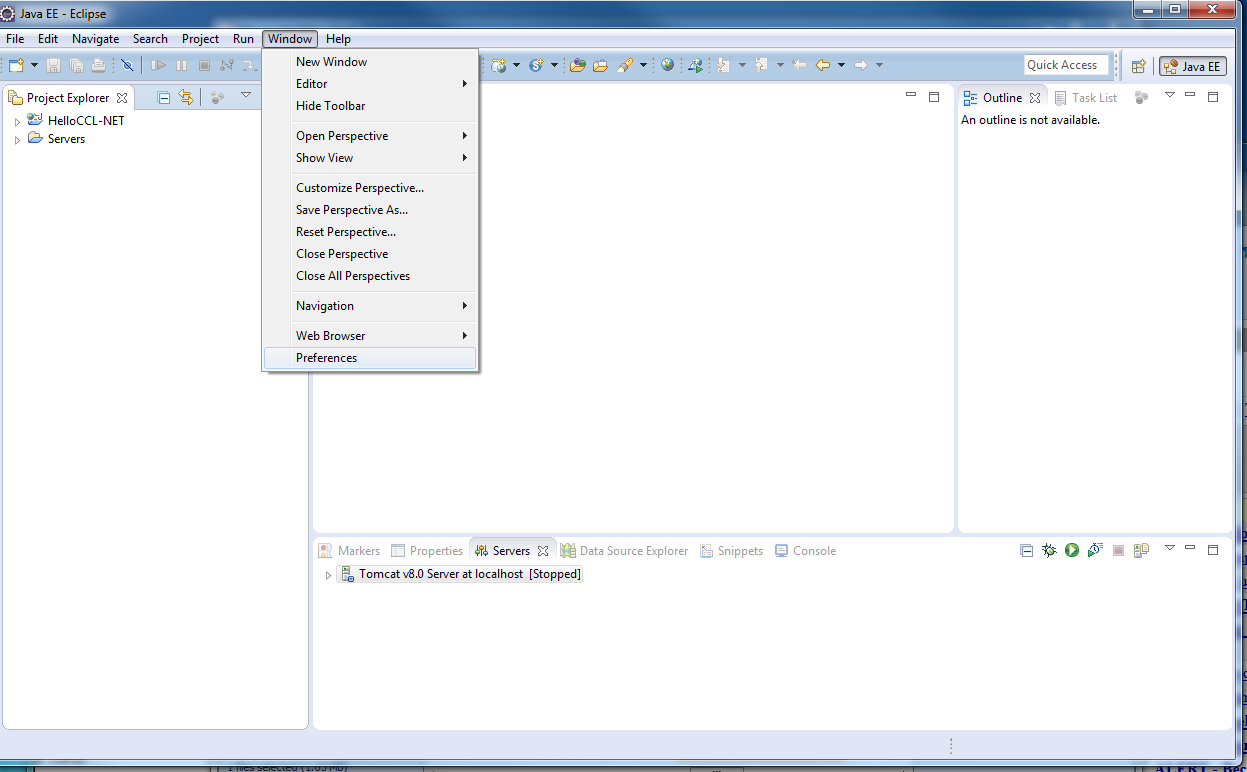Open the Show View submenu
Viewport: 1247px width, 772px height.
(x=324, y=158)
